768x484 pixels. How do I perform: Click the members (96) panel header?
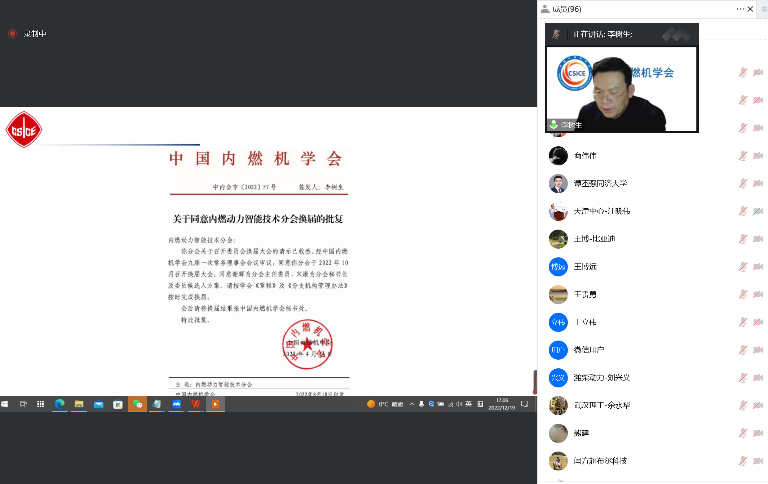pos(572,8)
